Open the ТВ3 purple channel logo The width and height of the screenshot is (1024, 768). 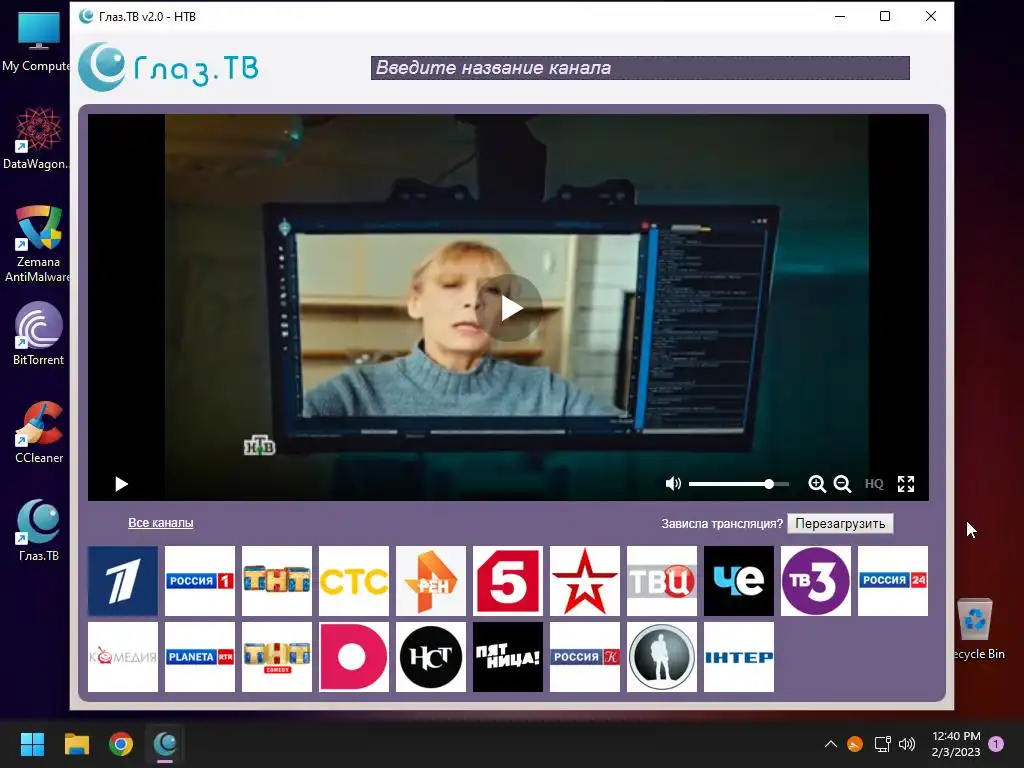click(x=816, y=581)
